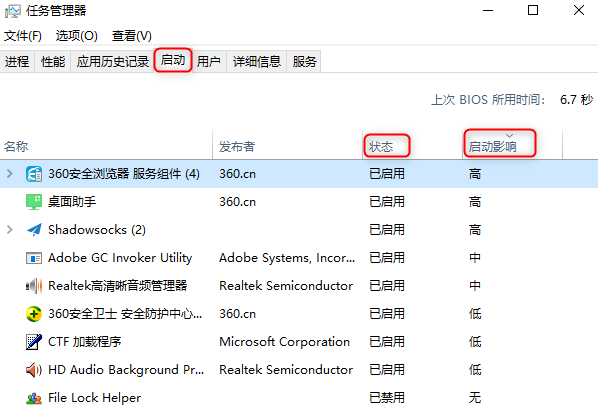Screen dimensions: 598x418
Task: Click the Realtek高清晰音频管理器 speaker icon
Action: [x=34, y=286]
